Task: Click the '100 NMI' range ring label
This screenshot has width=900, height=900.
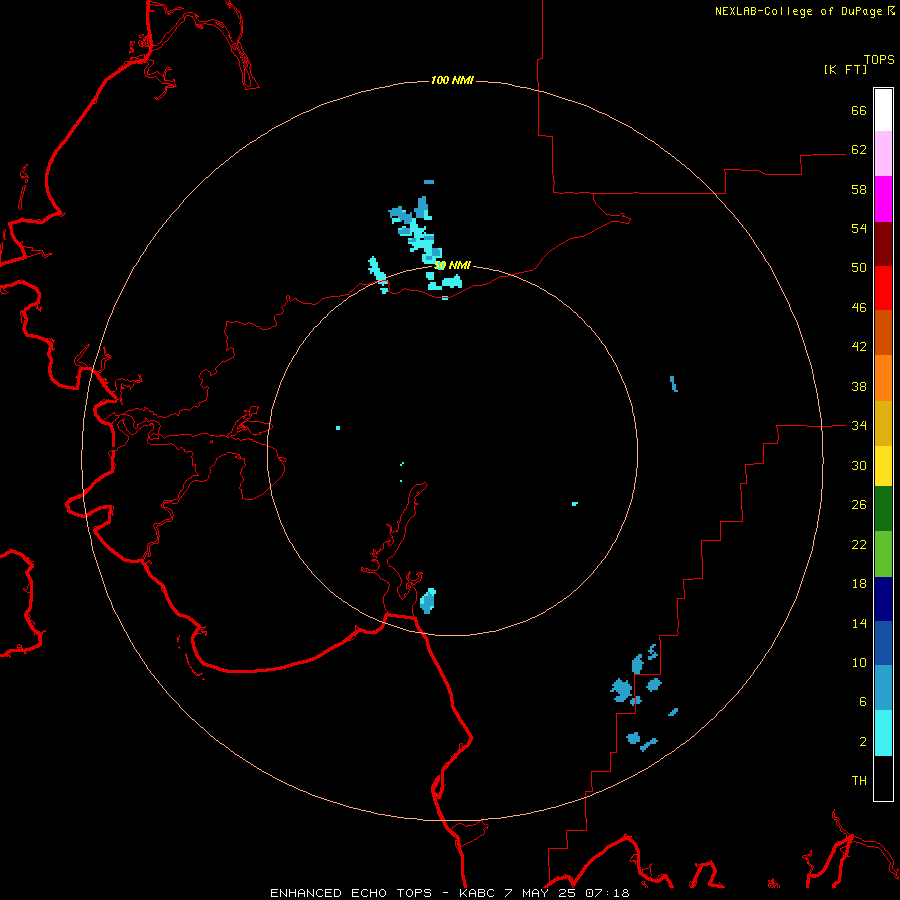Action: [x=452, y=80]
